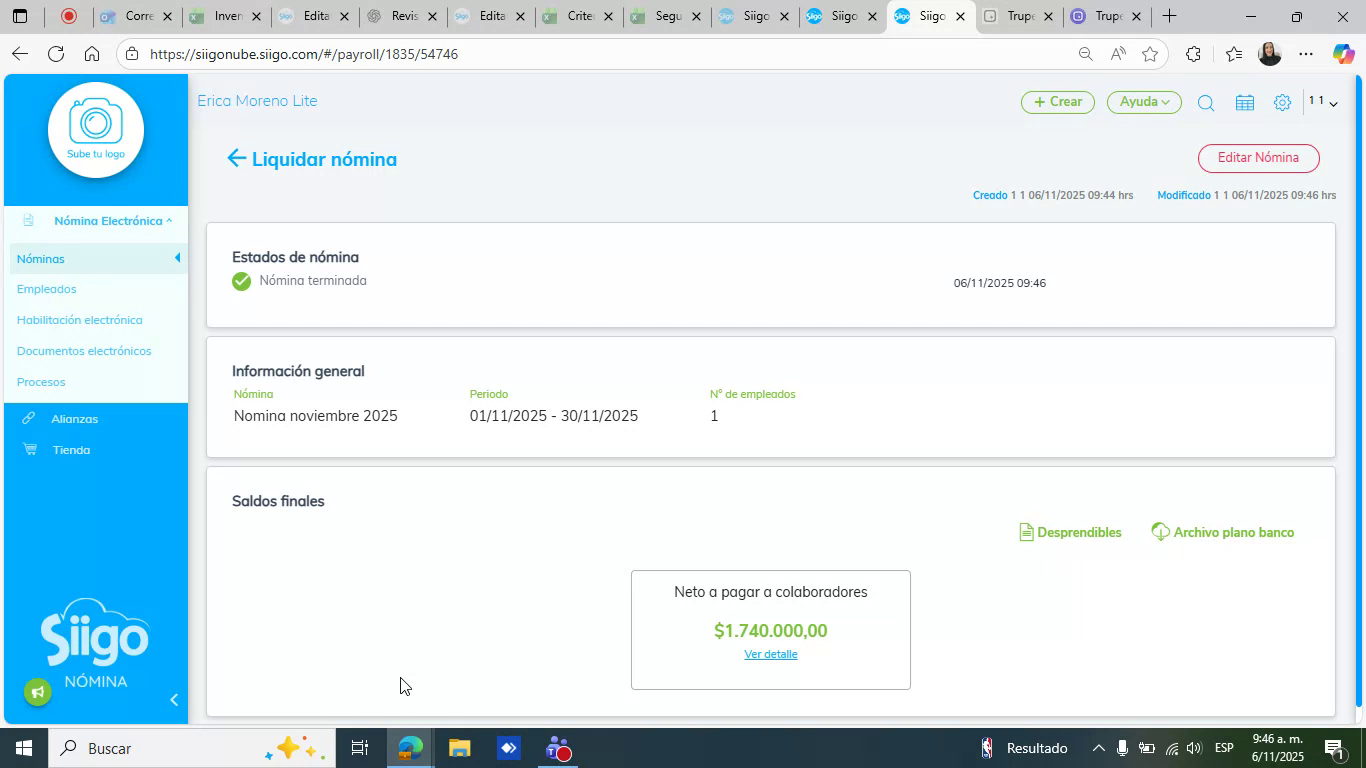The width and height of the screenshot is (1366, 768).
Task: Select Empleados in the sidebar
Action: [x=46, y=289]
